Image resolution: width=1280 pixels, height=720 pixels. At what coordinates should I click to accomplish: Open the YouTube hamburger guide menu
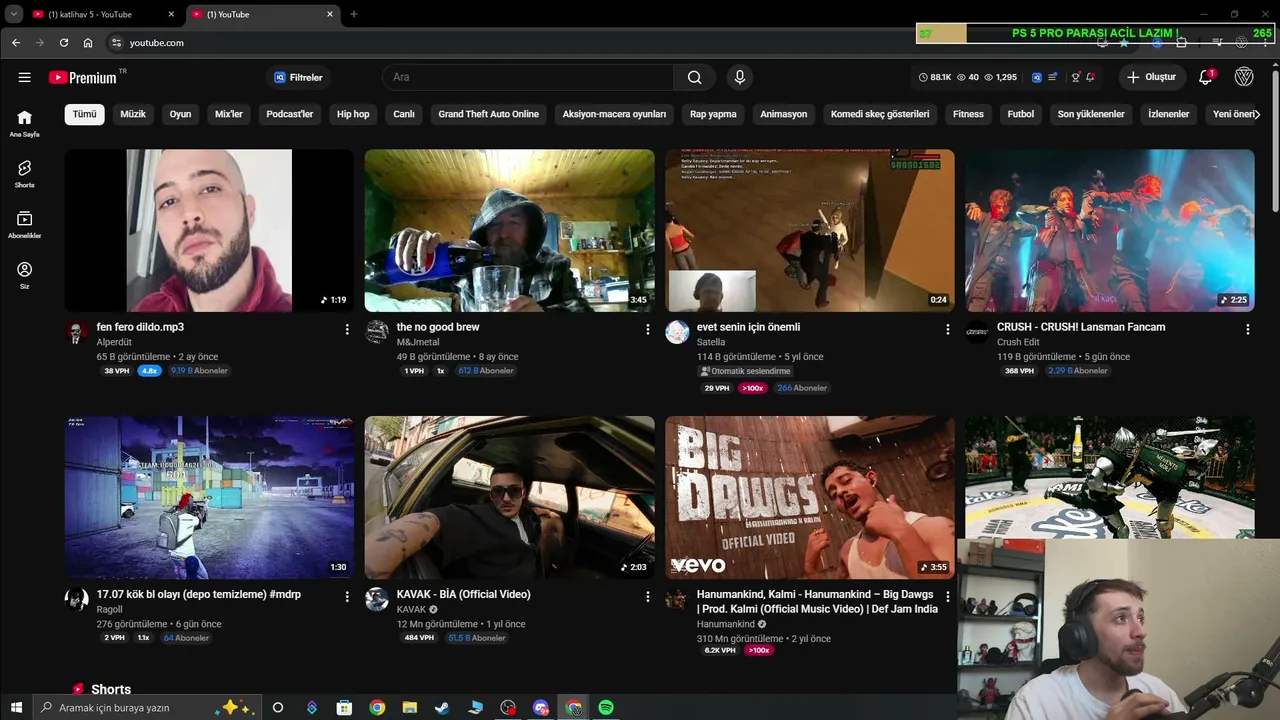pos(24,77)
